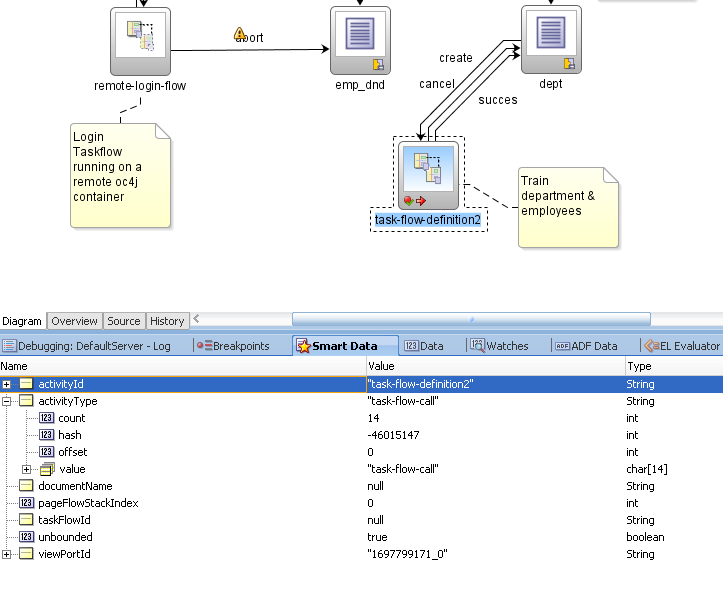Click the activityId value "task-flow-definition2"
Viewport: 723px width, 601px height.
coord(420,384)
